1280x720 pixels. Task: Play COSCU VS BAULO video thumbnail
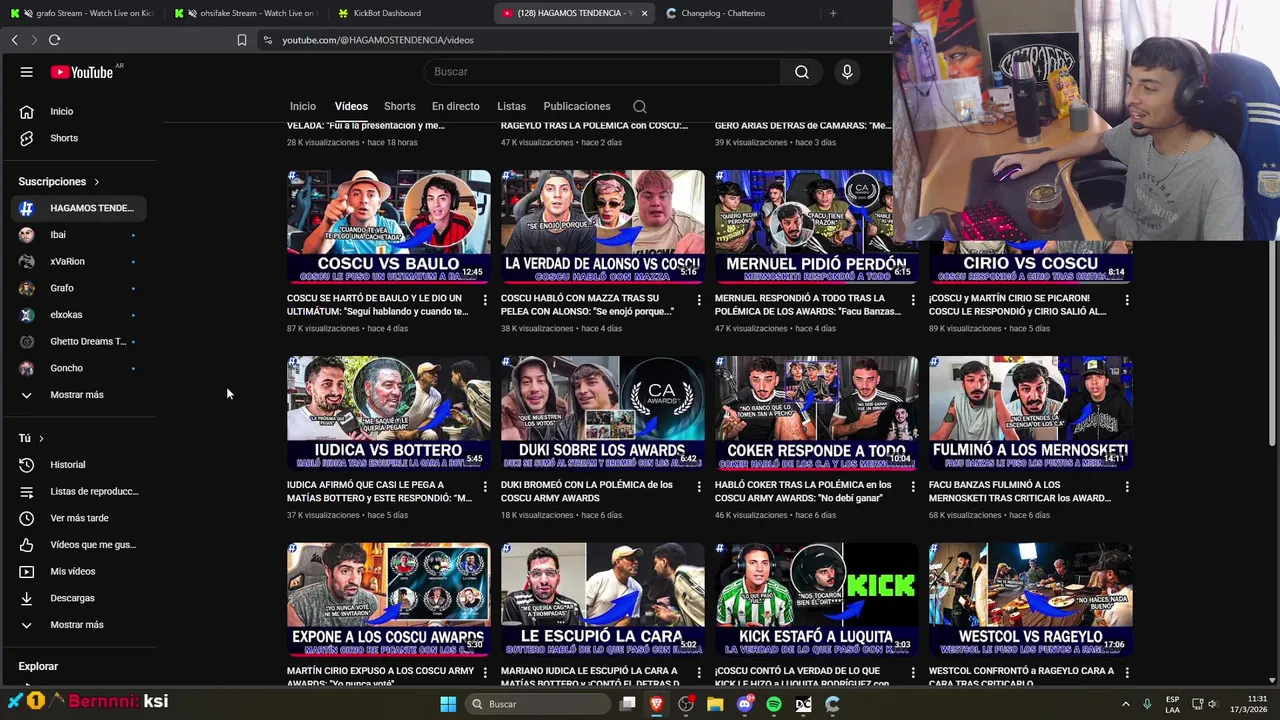[x=389, y=227]
